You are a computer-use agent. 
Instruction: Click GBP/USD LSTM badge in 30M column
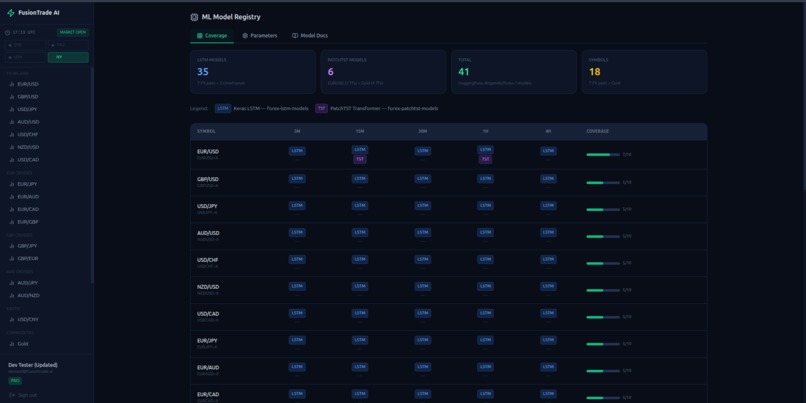[423, 178]
